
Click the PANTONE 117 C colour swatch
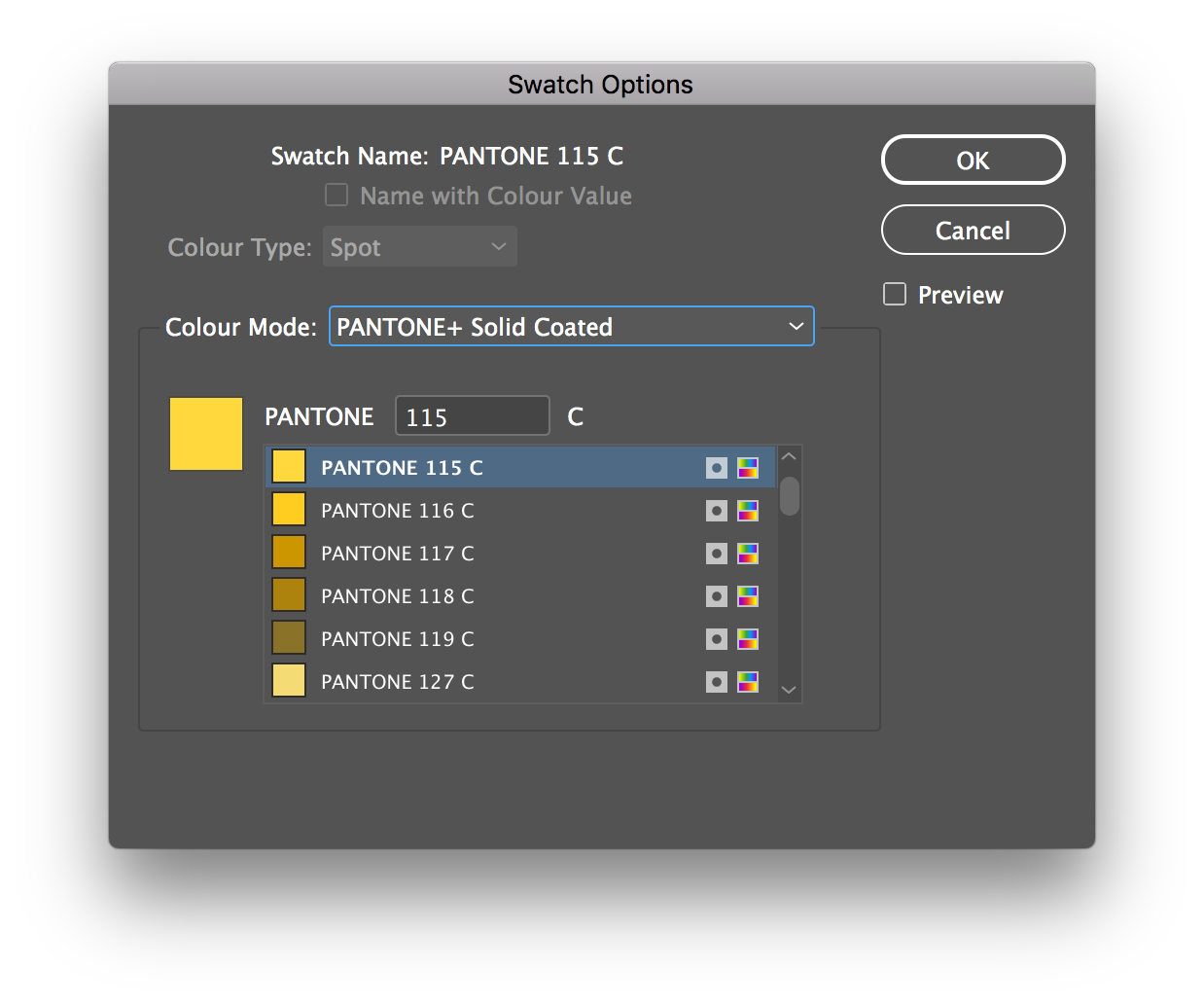(x=289, y=553)
